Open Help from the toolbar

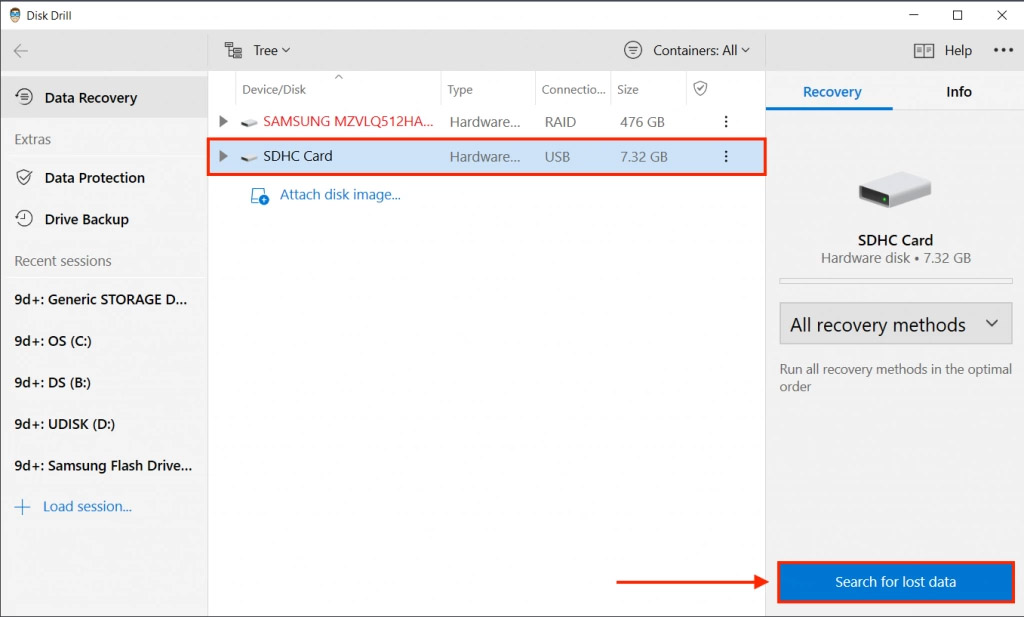point(958,50)
